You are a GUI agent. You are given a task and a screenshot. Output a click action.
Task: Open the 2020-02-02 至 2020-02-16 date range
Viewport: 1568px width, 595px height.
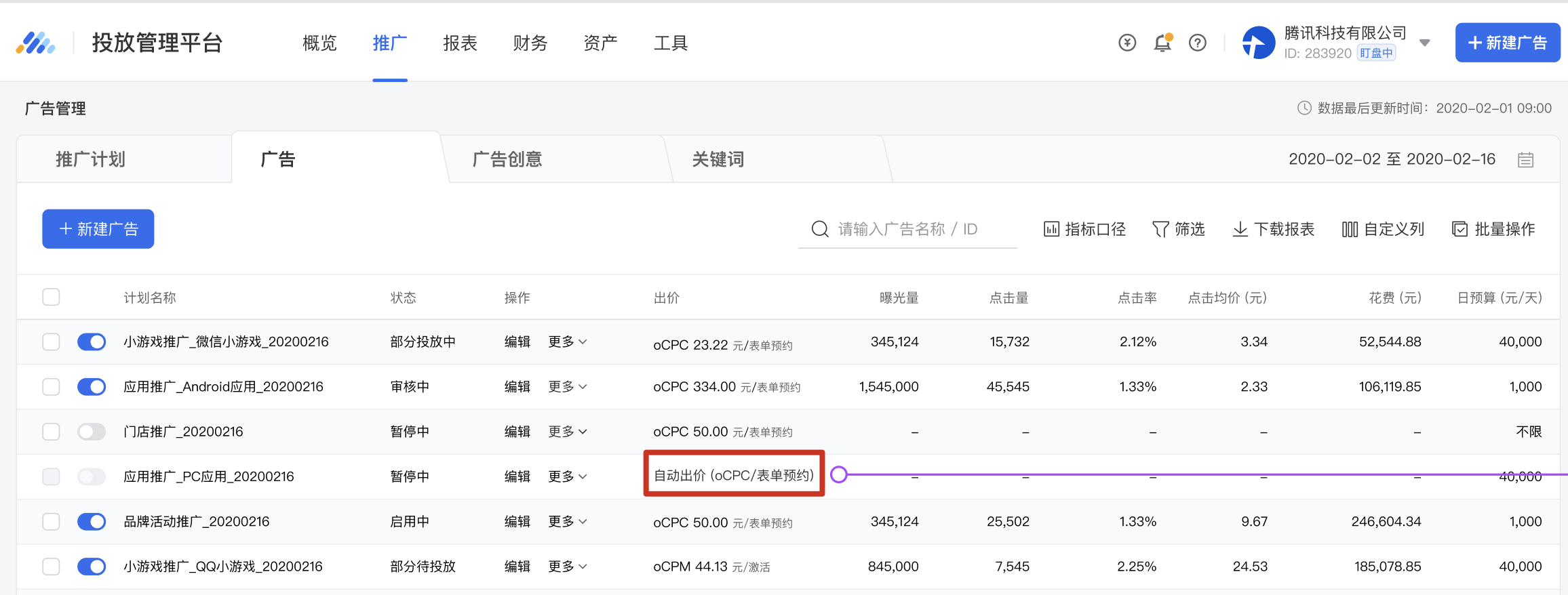click(x=1392, y=159)
